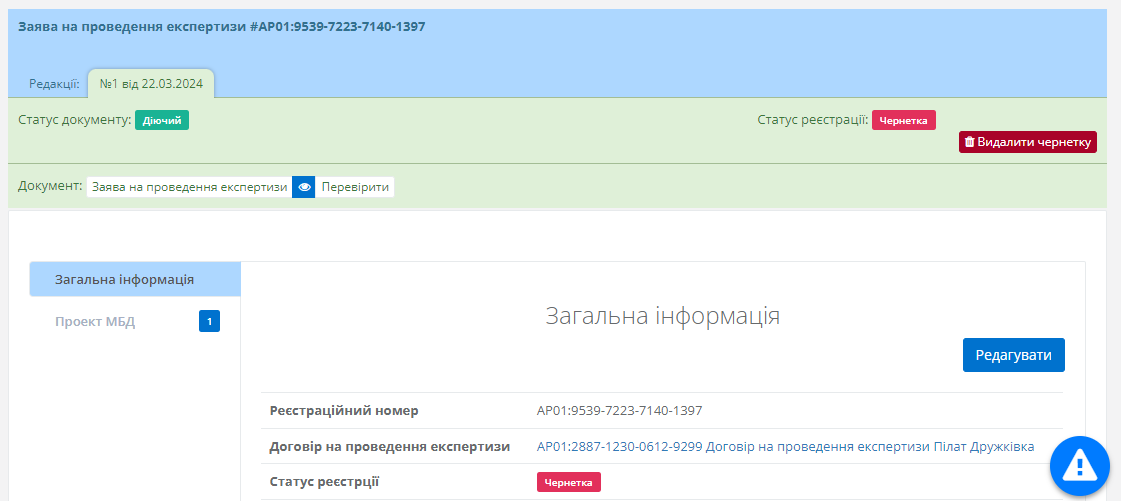Screen dimensions: 1121x501
Task: Click the "Загальна інформація" main heading
Action: tap(662, 316)
